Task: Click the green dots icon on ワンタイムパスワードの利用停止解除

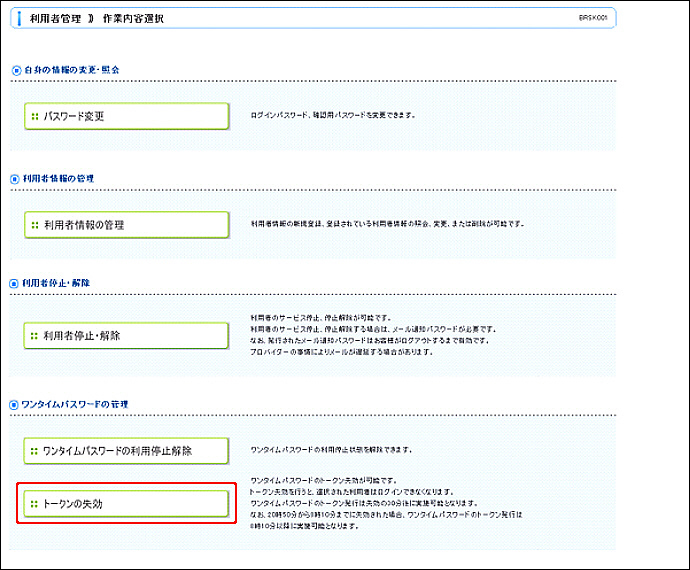Action: pyautogui.click(x=35, y=451)
